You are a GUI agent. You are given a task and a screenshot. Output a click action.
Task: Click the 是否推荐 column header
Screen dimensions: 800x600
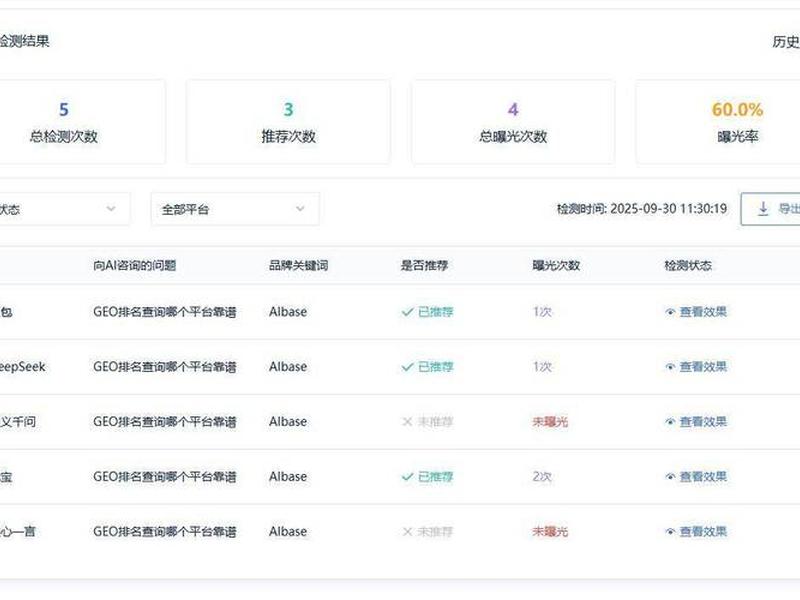[424, 266]
